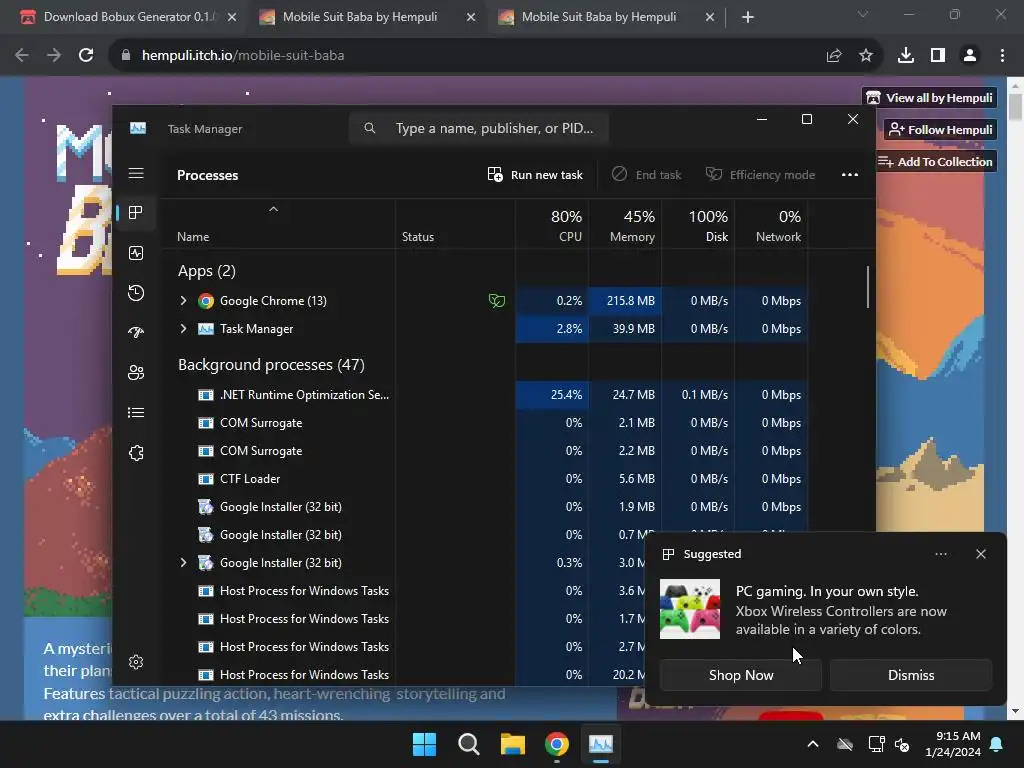
Task: Open clock showing 9:15 AM
Action: pos(953,744)
